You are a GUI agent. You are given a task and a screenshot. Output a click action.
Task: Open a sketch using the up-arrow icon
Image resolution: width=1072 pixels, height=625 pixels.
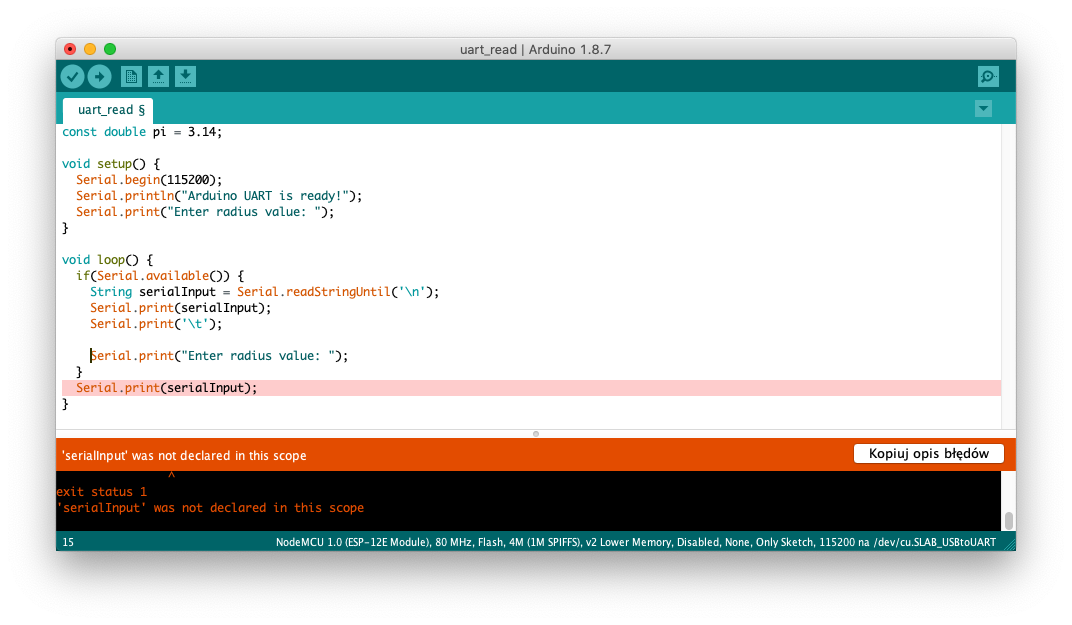tap(158, 77)
